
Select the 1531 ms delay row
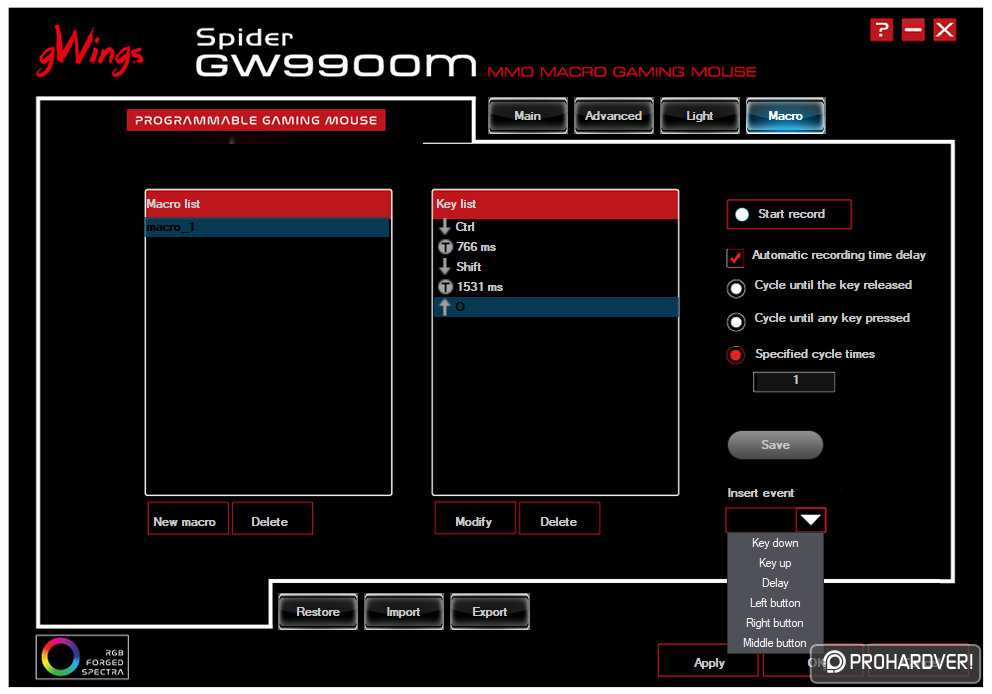tap(555, 287)
